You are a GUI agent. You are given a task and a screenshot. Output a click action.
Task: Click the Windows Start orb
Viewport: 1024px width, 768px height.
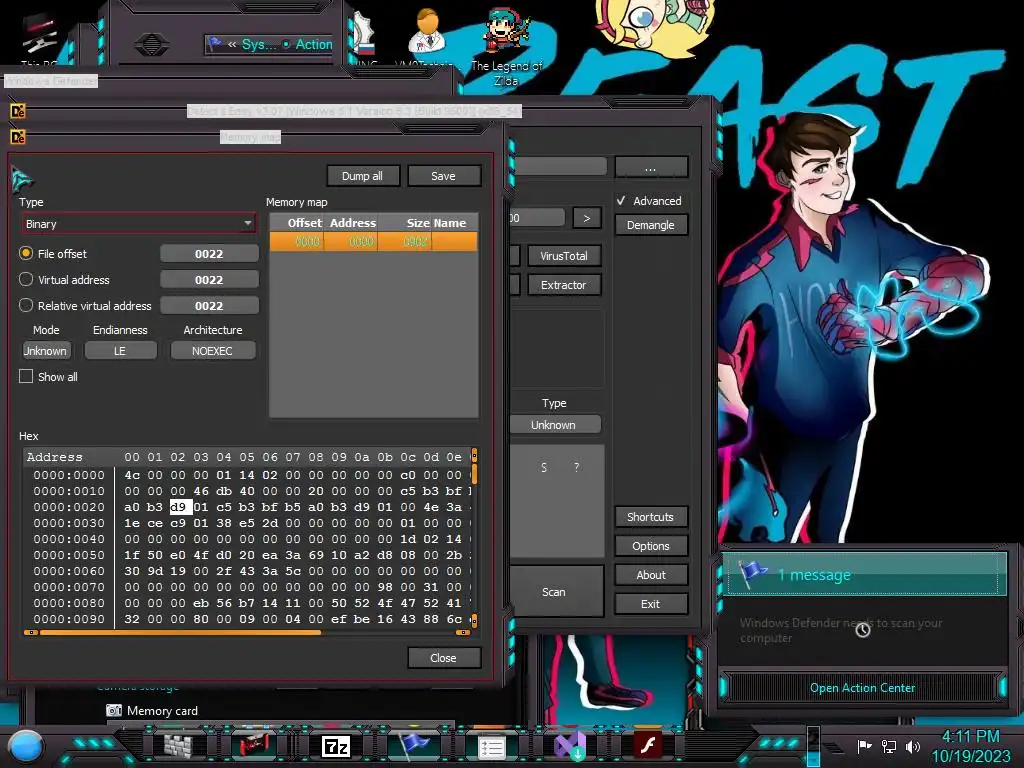point(26,746)
